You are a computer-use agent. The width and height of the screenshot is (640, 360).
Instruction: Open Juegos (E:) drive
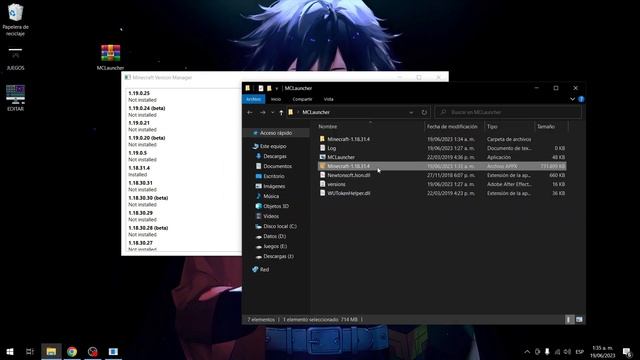pos(271,246)
